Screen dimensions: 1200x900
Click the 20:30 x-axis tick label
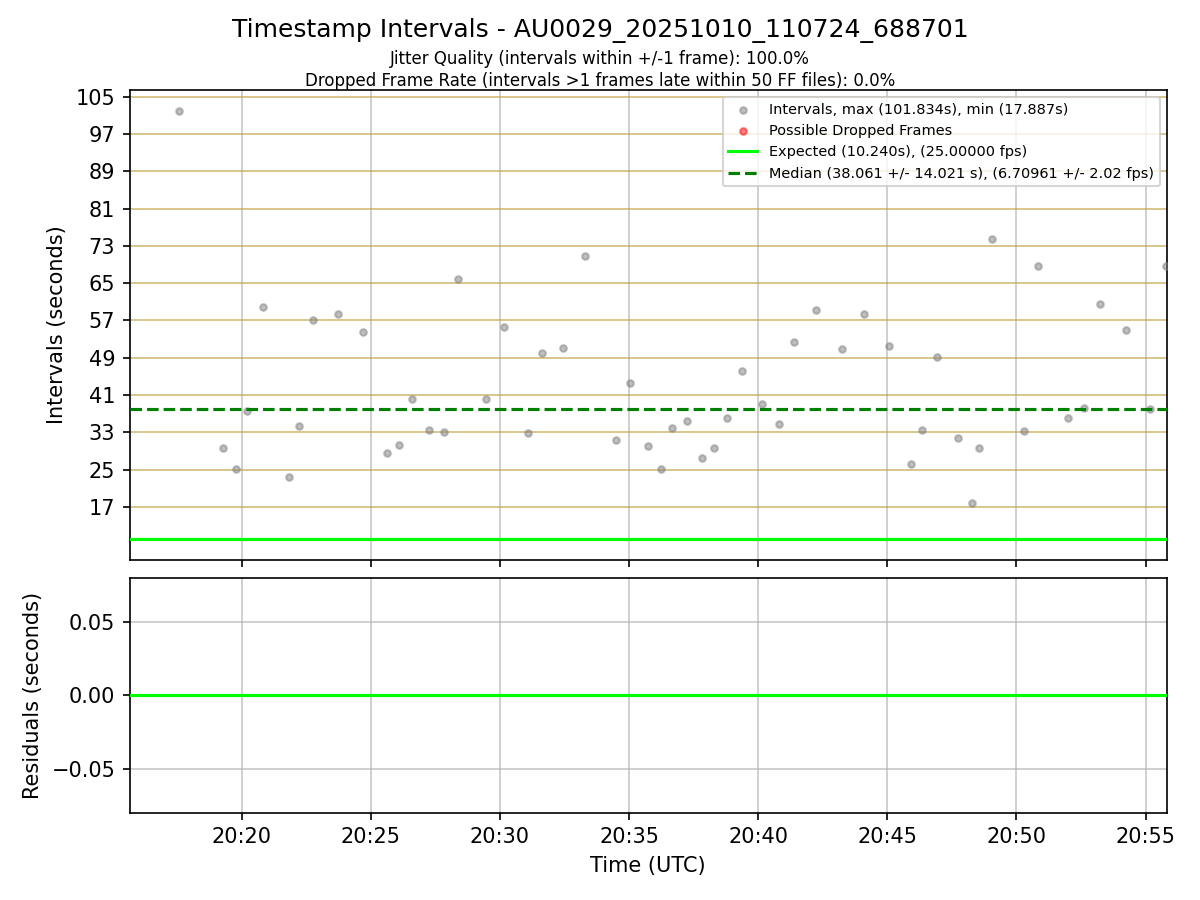(500, 837)
